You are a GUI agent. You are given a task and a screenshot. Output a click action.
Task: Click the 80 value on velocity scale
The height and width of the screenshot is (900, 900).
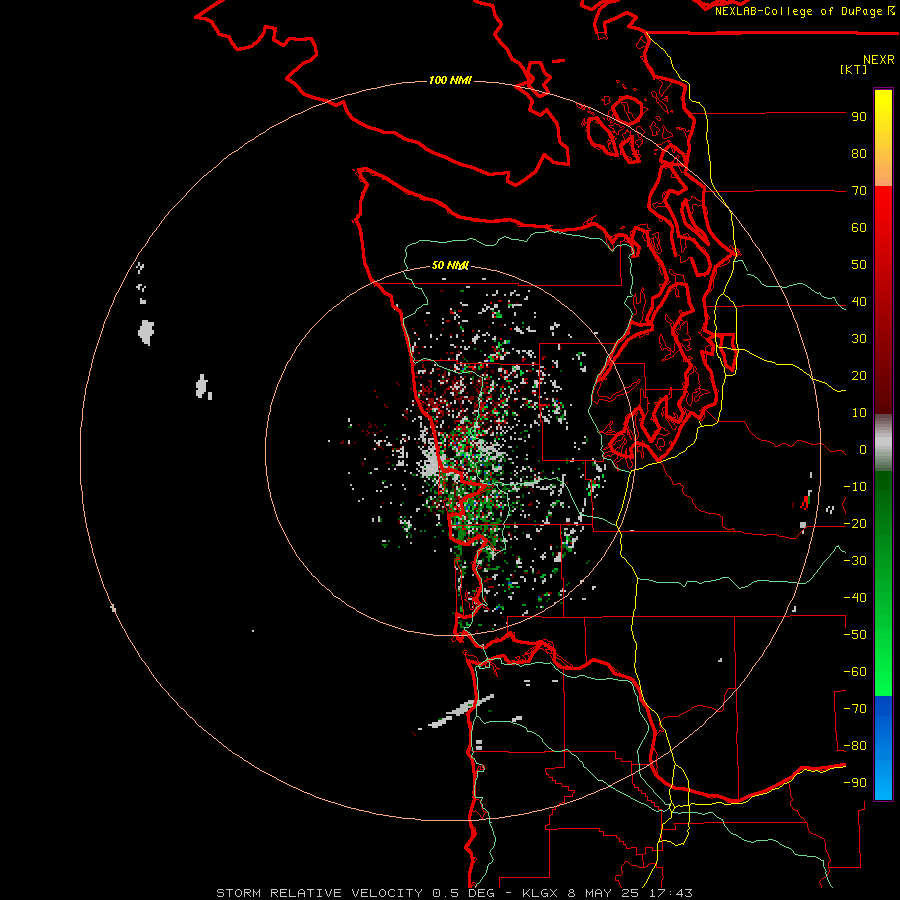859,153
